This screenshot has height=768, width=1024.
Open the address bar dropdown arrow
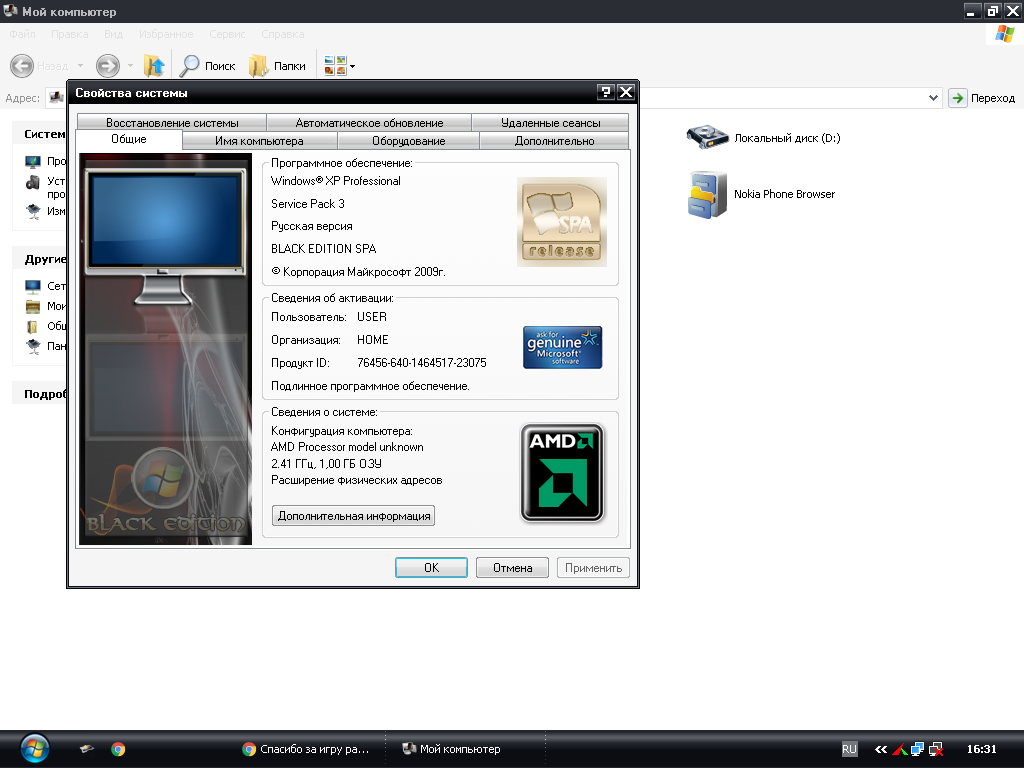(933, 98)
